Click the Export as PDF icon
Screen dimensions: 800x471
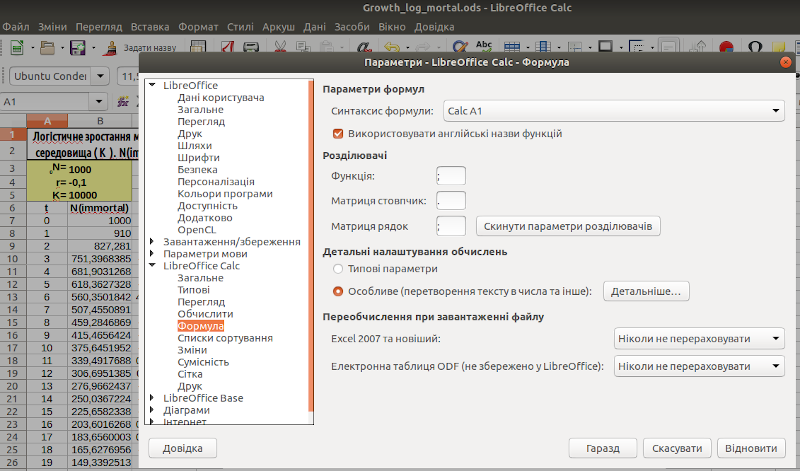(x=228, y=47)
